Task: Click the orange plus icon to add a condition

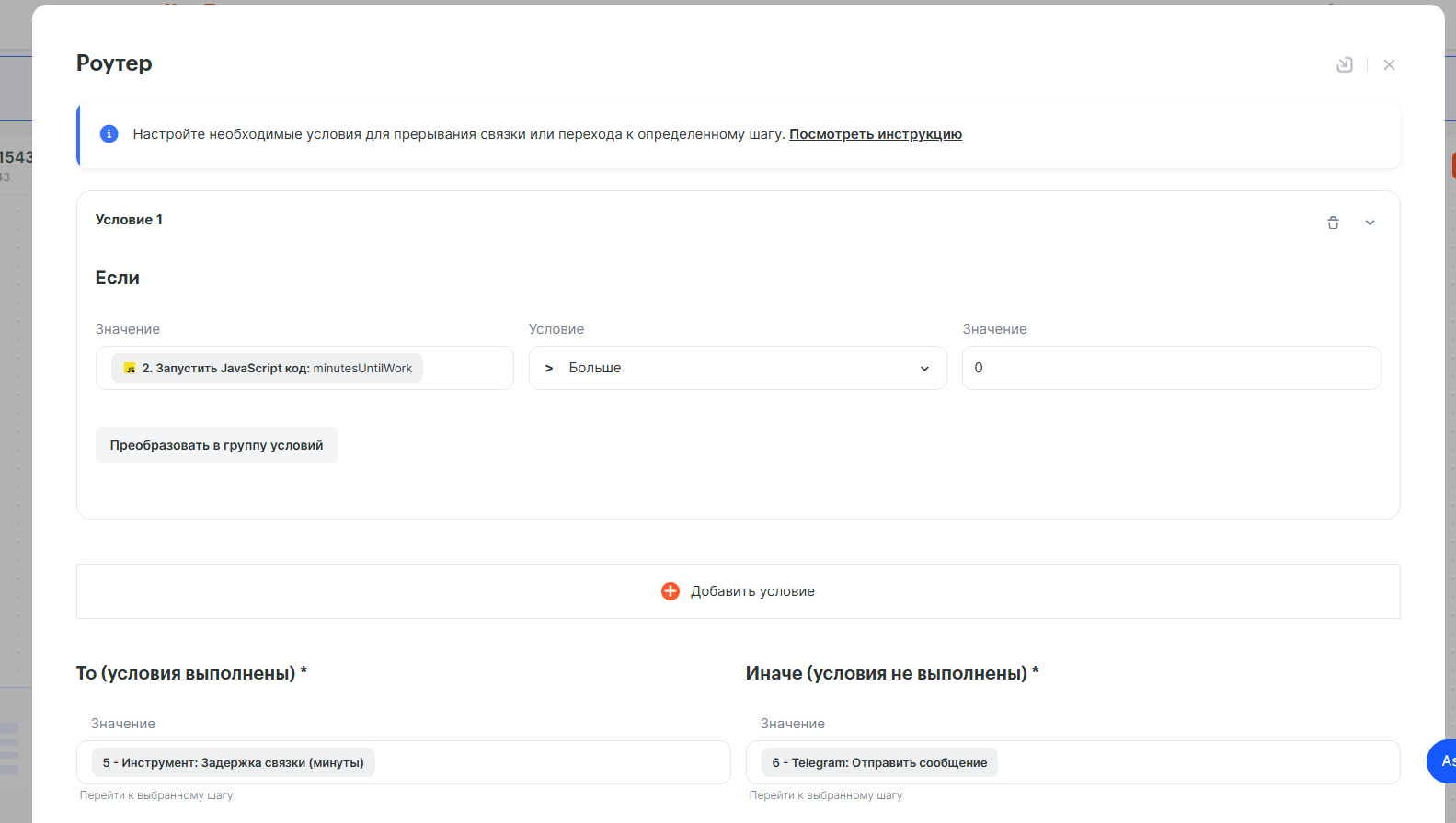Action: [671, 591]
